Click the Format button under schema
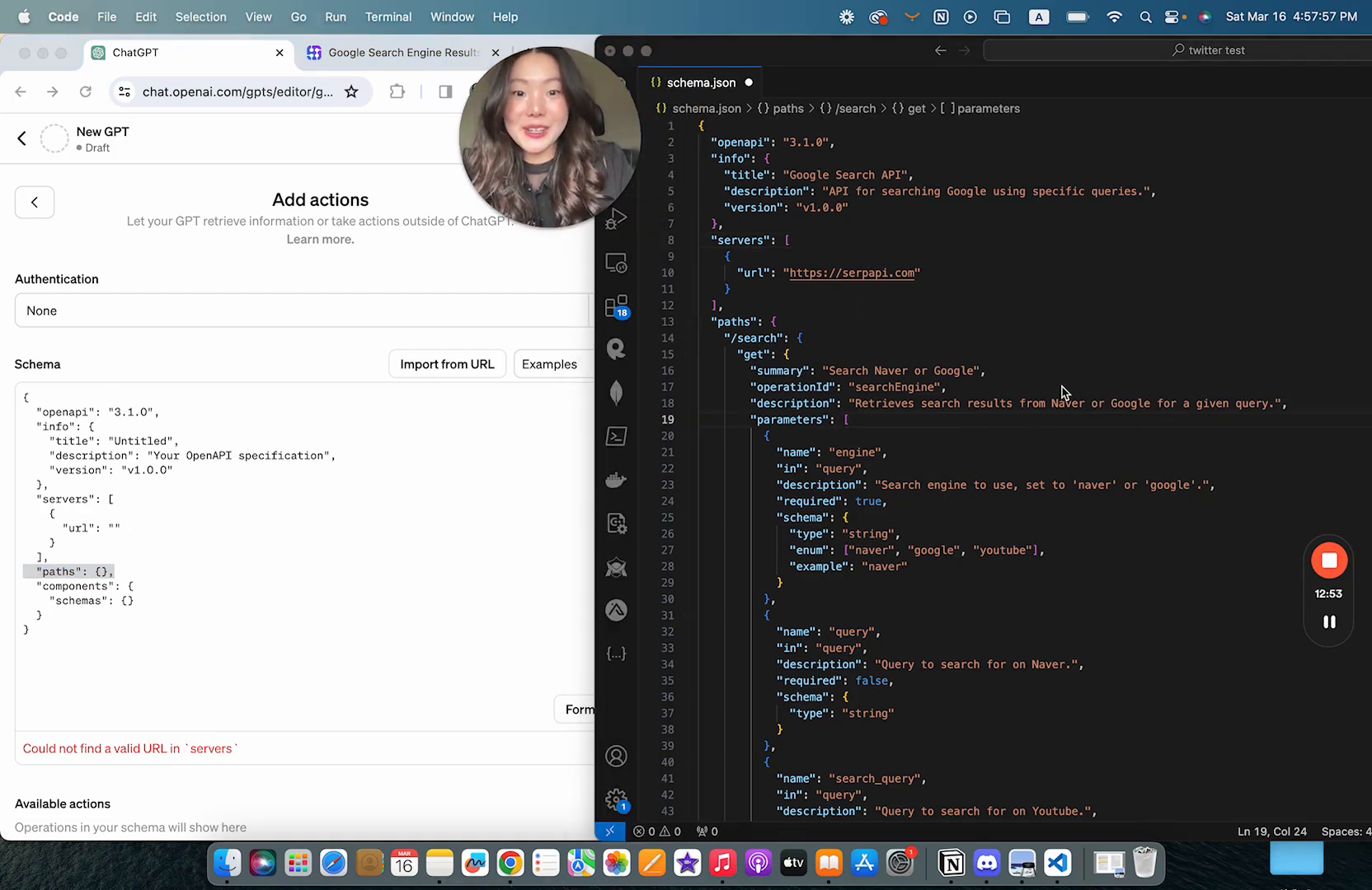The width and height of the screenshot is (1372, 890). (575, 710)
